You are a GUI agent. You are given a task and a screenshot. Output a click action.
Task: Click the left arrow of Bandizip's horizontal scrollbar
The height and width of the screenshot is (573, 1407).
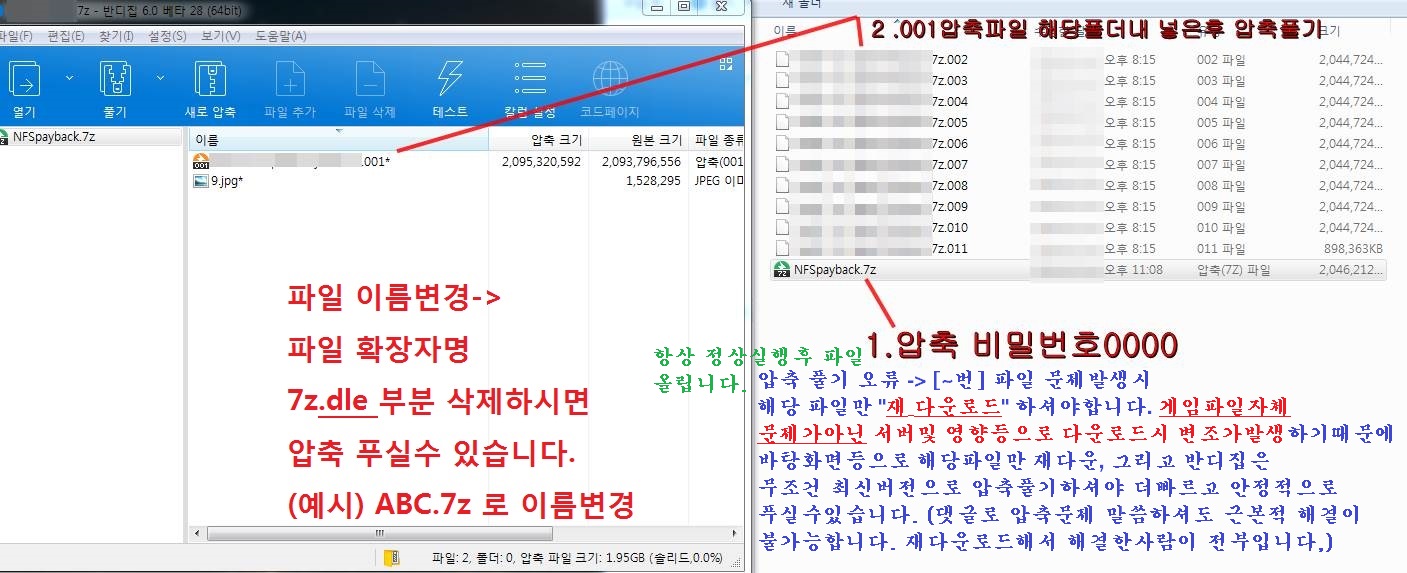coord(197,533)
